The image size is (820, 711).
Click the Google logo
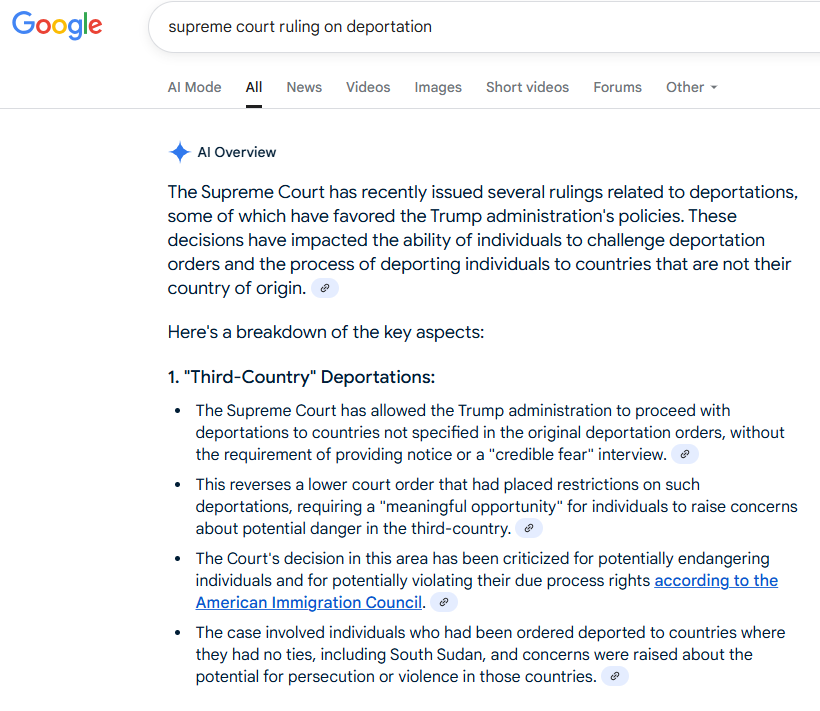[x=57, y=25]
